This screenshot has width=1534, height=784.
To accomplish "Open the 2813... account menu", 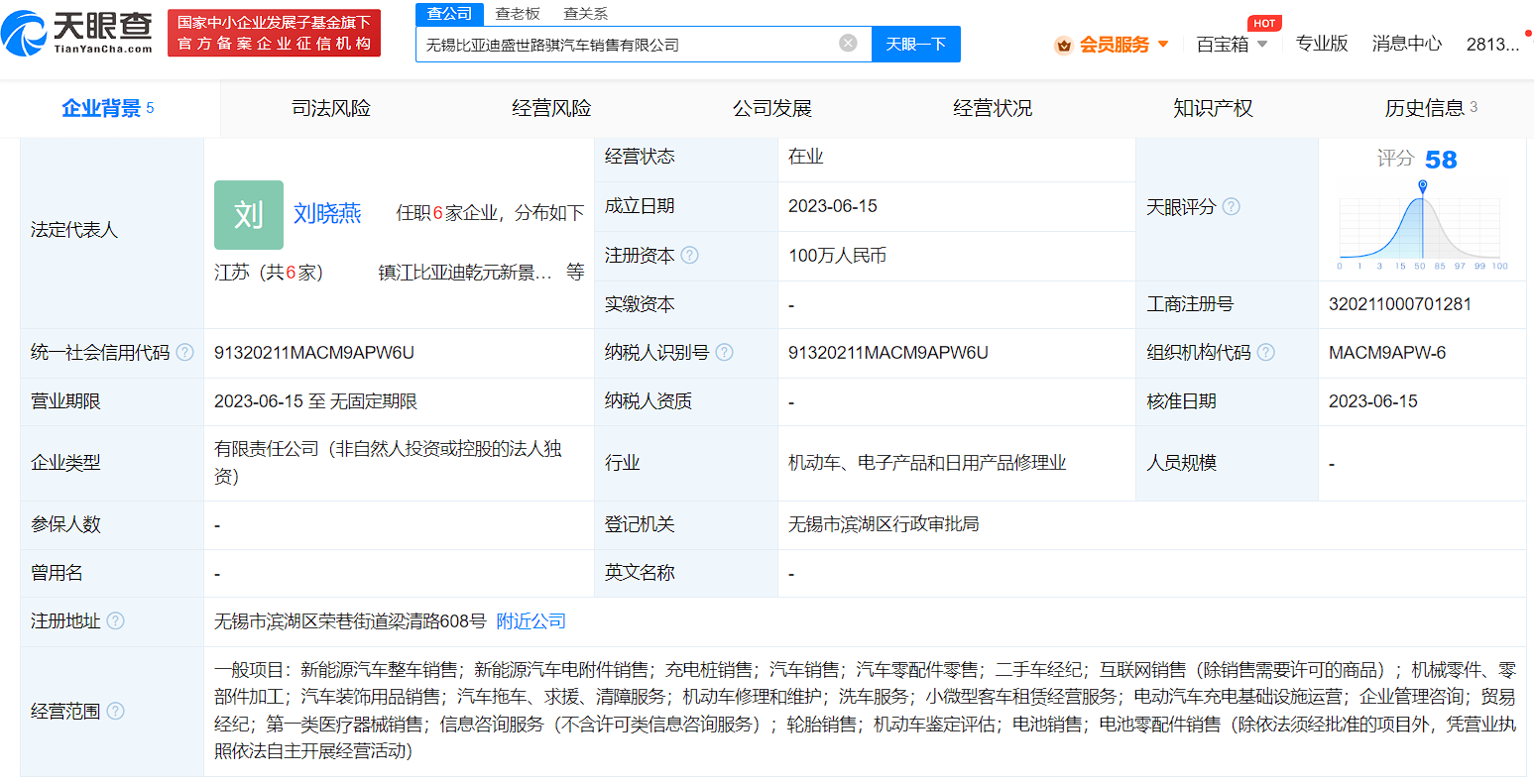I will coord(1492,44).
